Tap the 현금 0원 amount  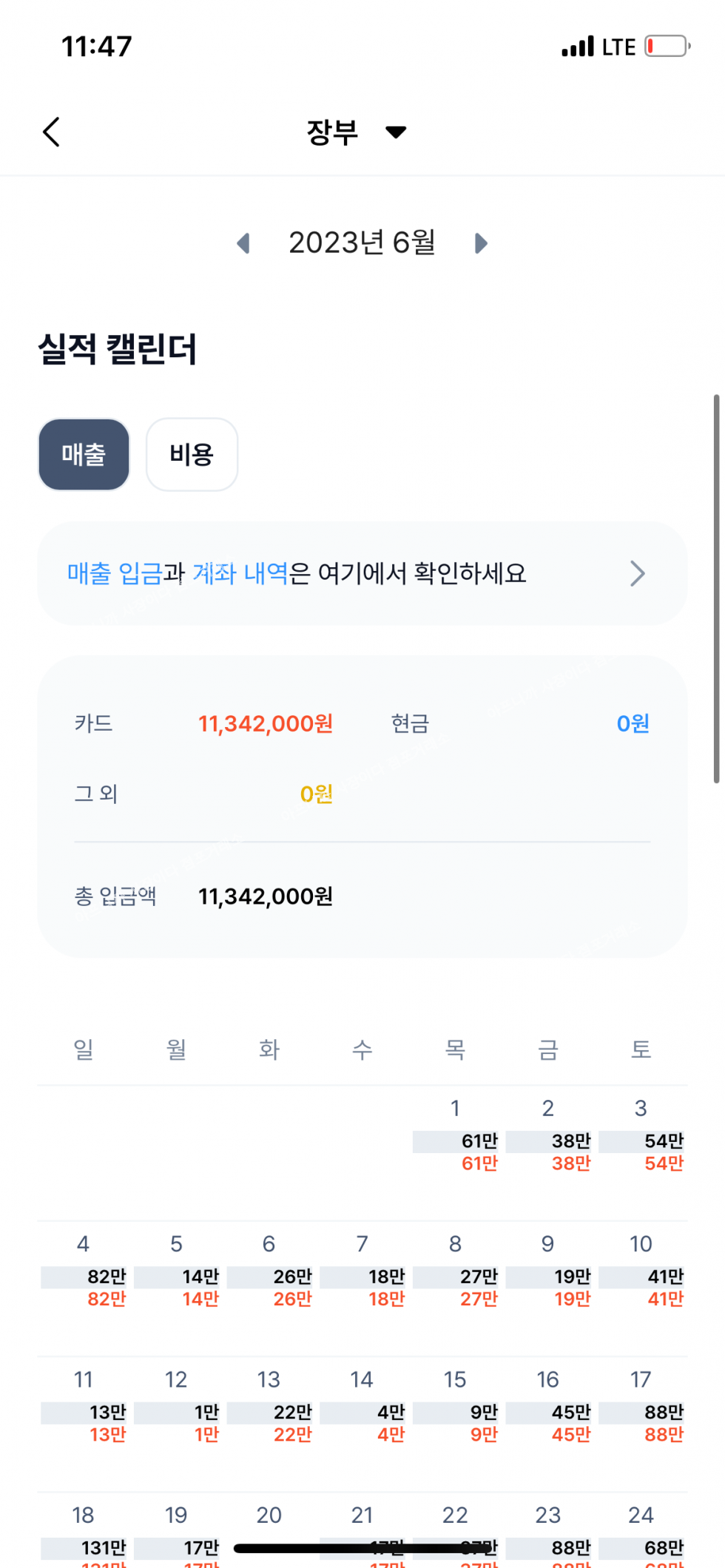[x=633, y=723]
